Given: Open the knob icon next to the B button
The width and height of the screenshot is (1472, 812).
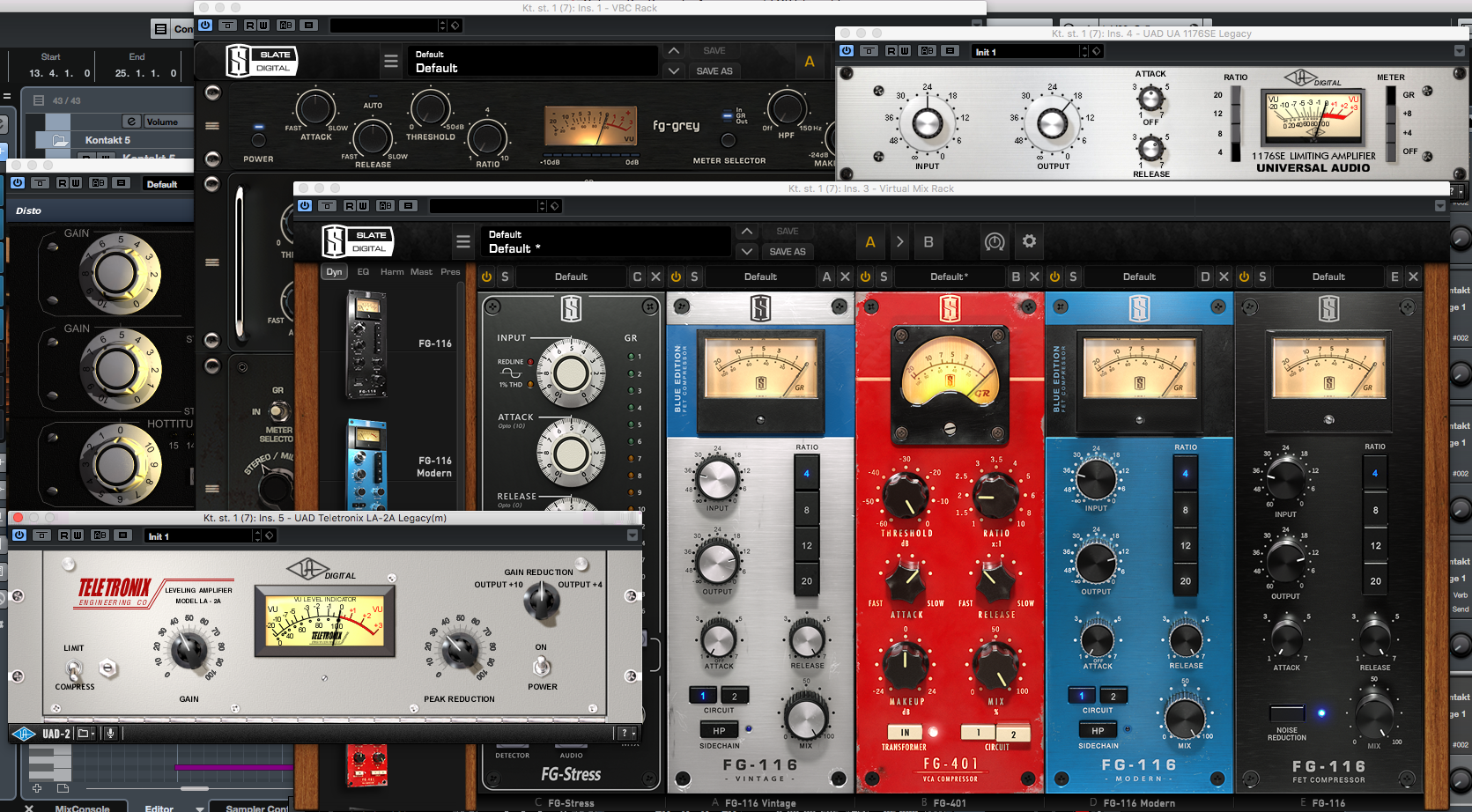Looking at the screenshot, I should (995, 241).
